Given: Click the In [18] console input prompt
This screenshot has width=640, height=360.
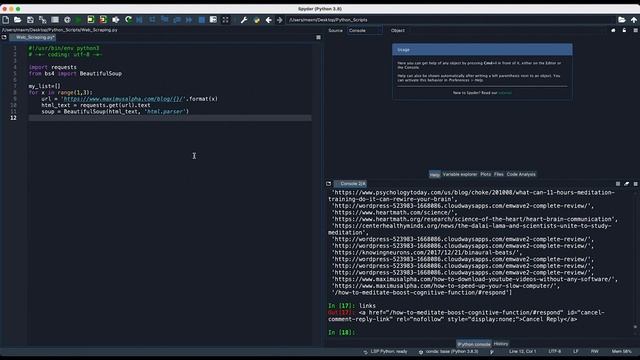Looking at the screenshot, I should (x=342, y=332).
